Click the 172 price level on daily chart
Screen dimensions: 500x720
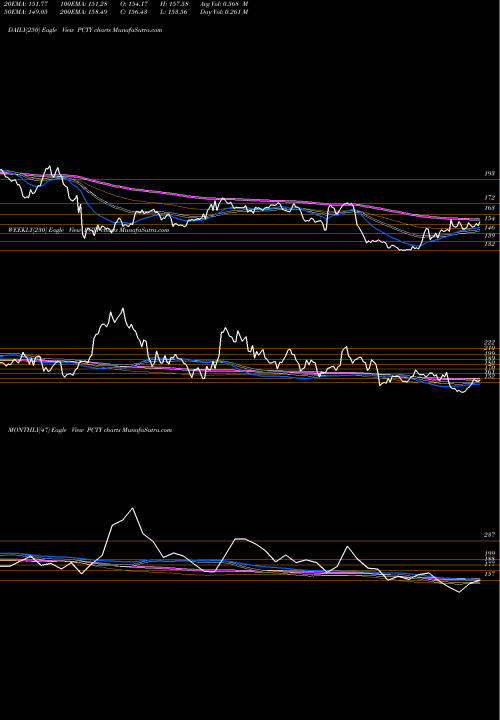point(490,198)
